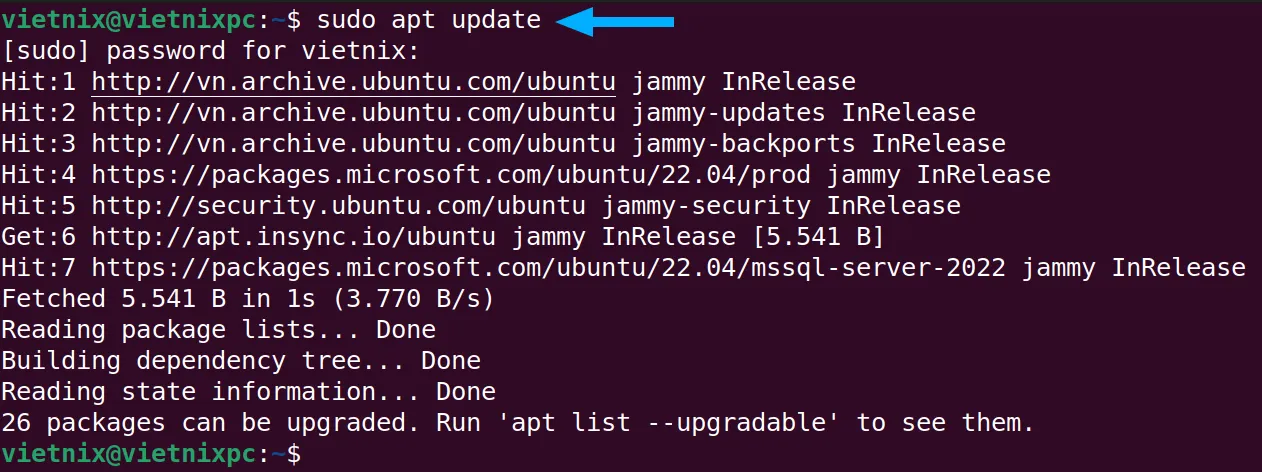Open the security.ubuntu.com repository URL
This screenshot has width=1262, height=472.
pos(339,206)
